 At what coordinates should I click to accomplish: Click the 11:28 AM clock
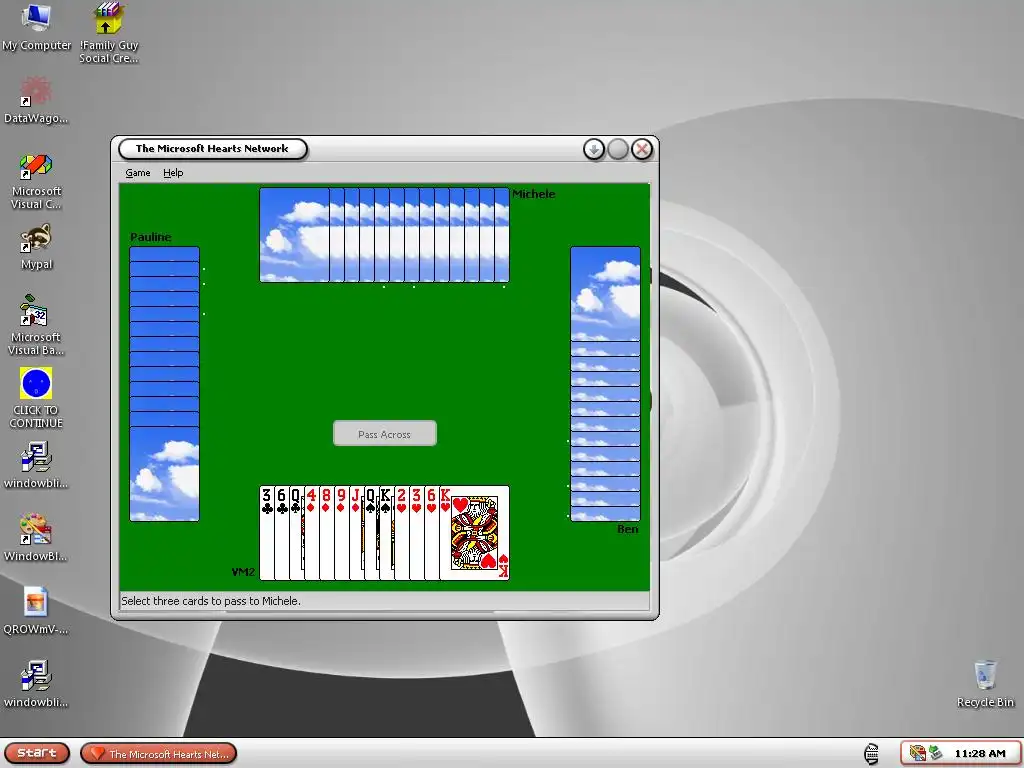(x=980, y=754)
